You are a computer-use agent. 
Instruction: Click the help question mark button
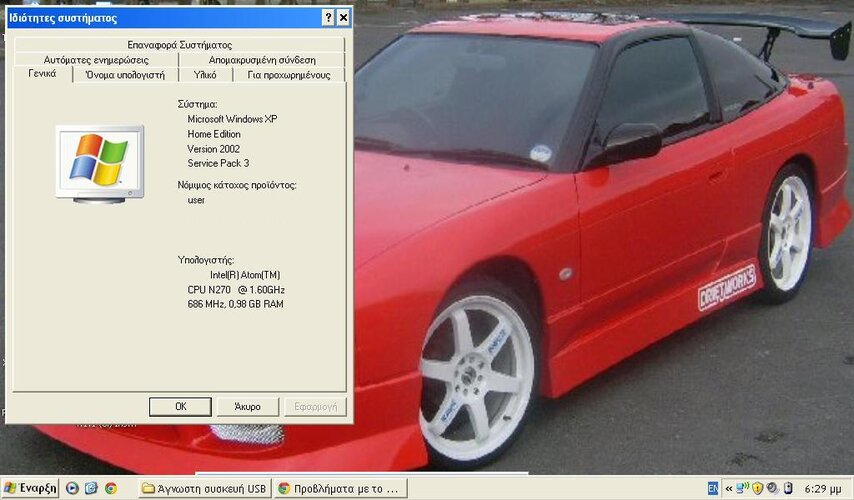pos(328,18)
